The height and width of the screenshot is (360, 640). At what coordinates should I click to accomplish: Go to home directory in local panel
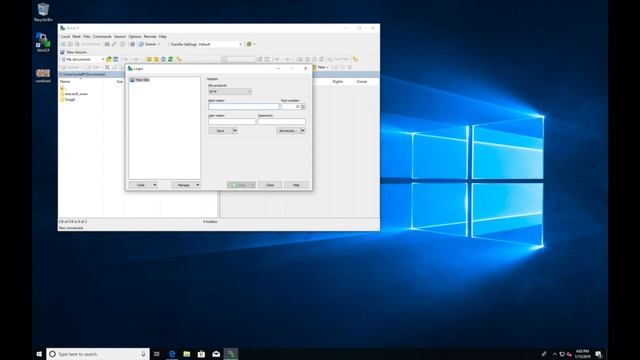(x=163, y=59)
